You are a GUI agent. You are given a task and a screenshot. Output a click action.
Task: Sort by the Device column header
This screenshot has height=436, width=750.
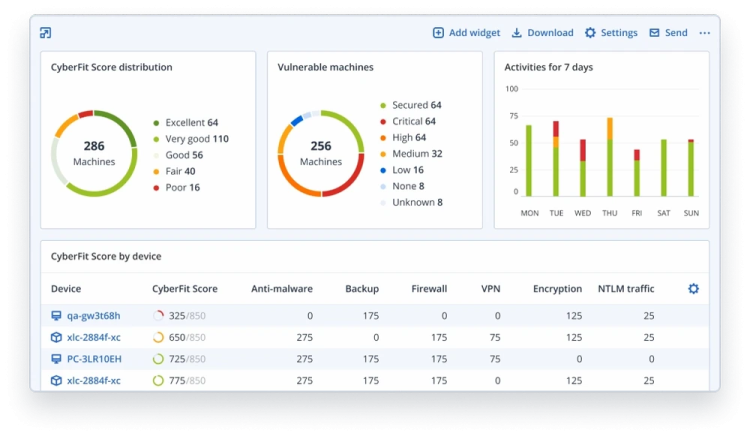pyautogui.click(x=66, y=289)
